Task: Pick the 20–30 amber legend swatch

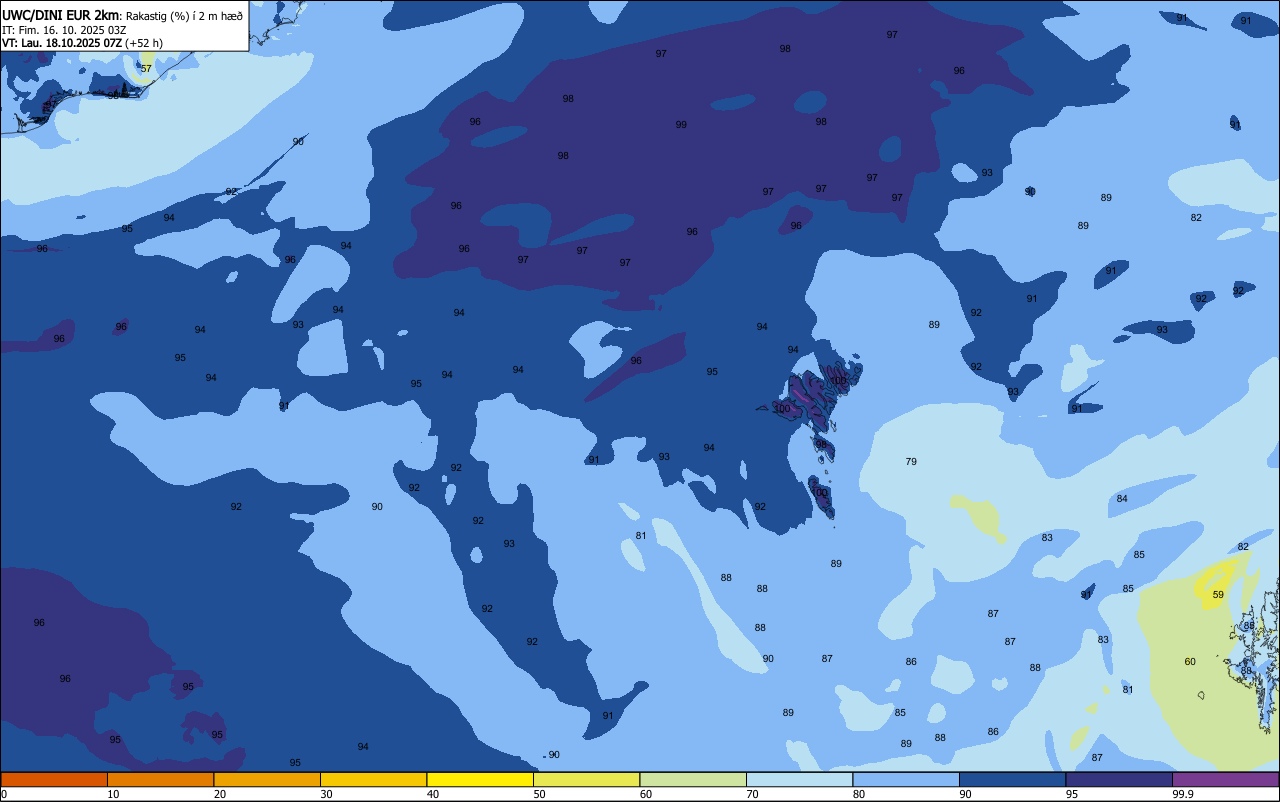Action: point(267,779)
